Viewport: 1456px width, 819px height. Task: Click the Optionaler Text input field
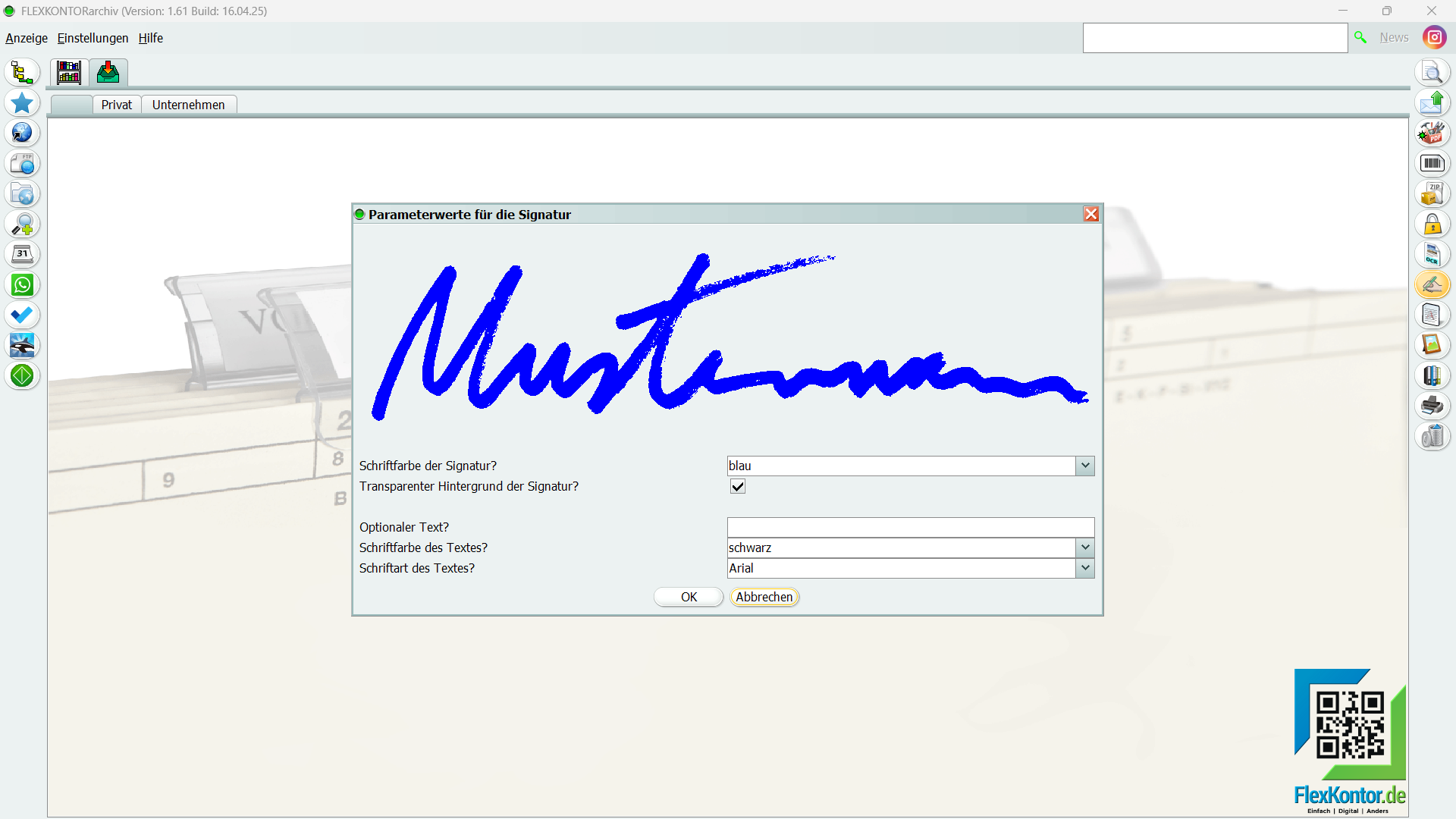[910, 527]
